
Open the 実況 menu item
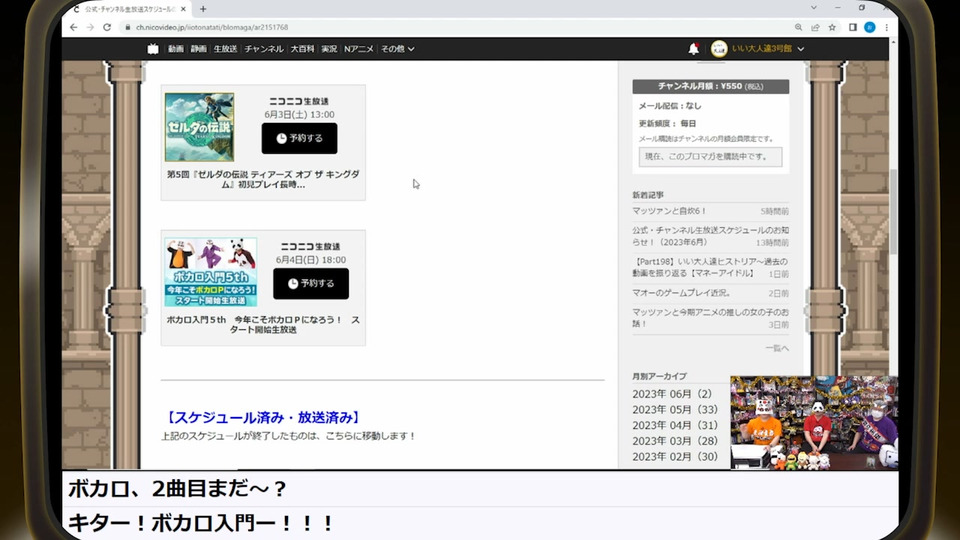click(329, 49)
